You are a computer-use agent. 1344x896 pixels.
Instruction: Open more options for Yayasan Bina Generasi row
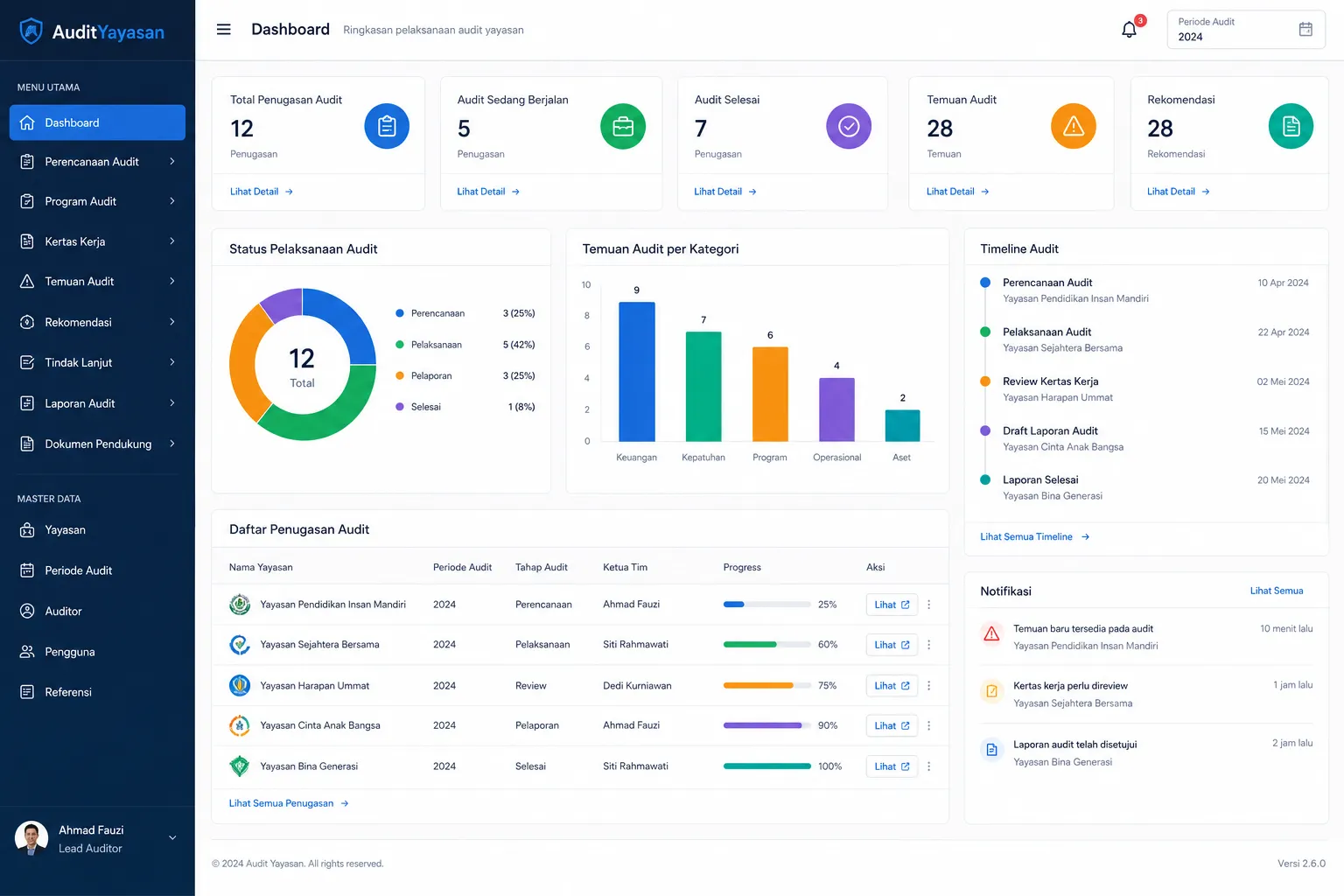(928, 766)
